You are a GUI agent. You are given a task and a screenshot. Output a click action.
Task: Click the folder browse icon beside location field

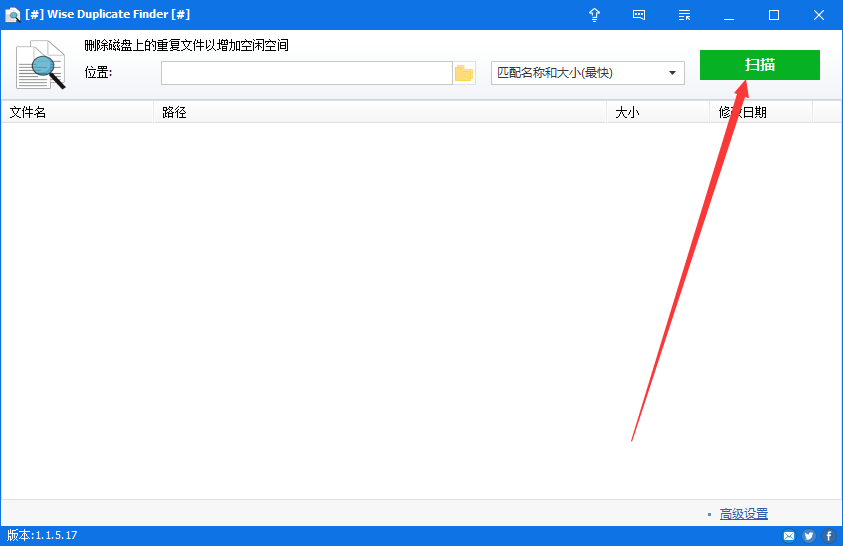(x=464, y=73)
